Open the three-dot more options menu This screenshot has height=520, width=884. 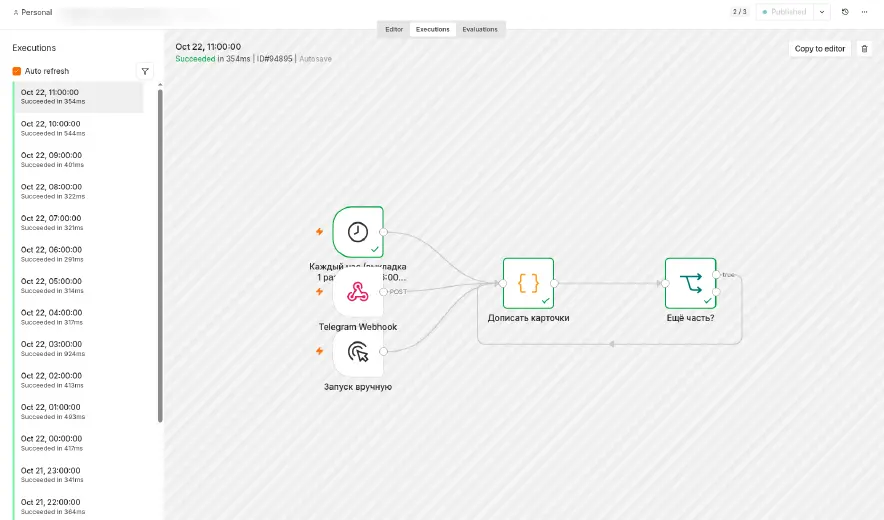tap(864, 12)
